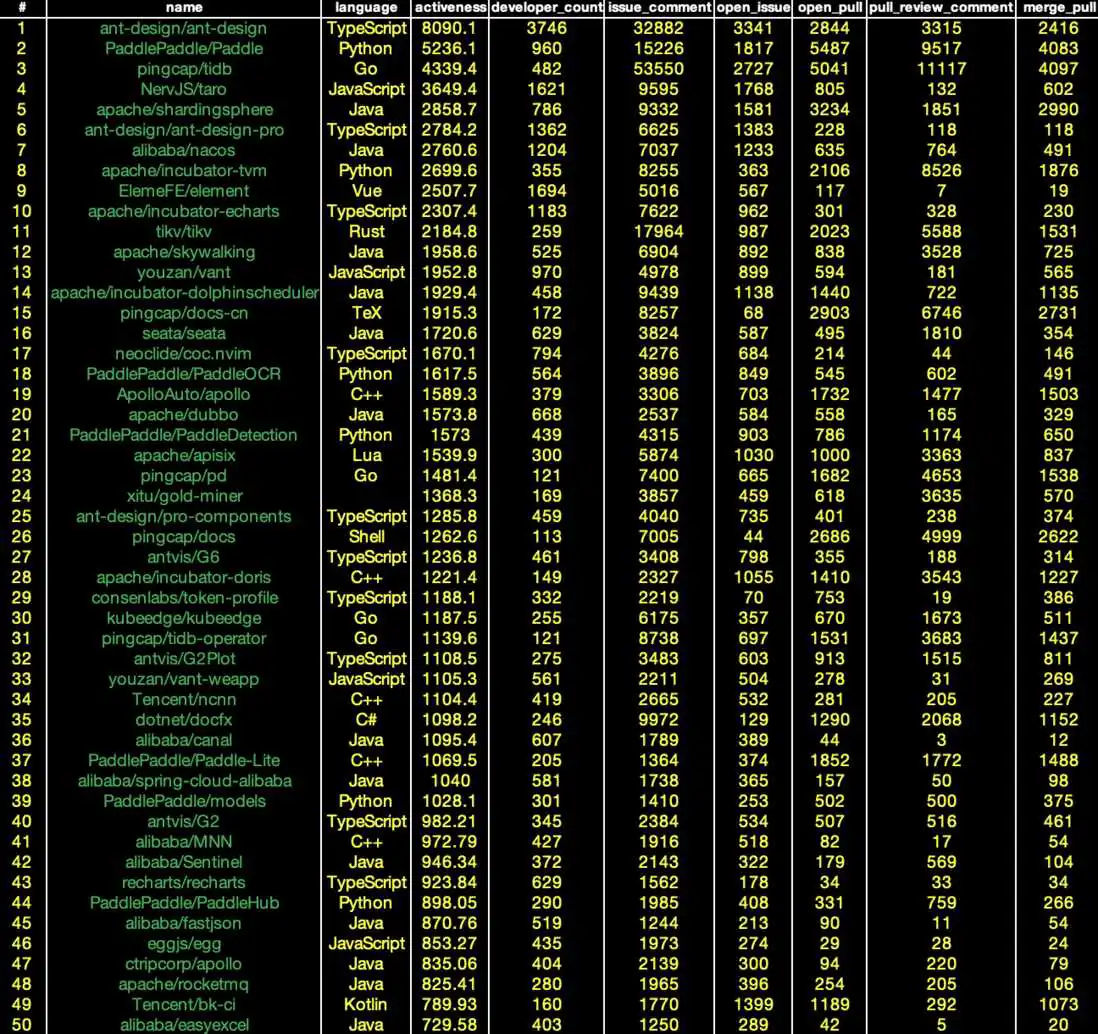The height and width of the screenshot is (1034, 1098).
Task: Click the alibaba/nacos repository name
Action: pyautogui.click(x=183, y=151)
